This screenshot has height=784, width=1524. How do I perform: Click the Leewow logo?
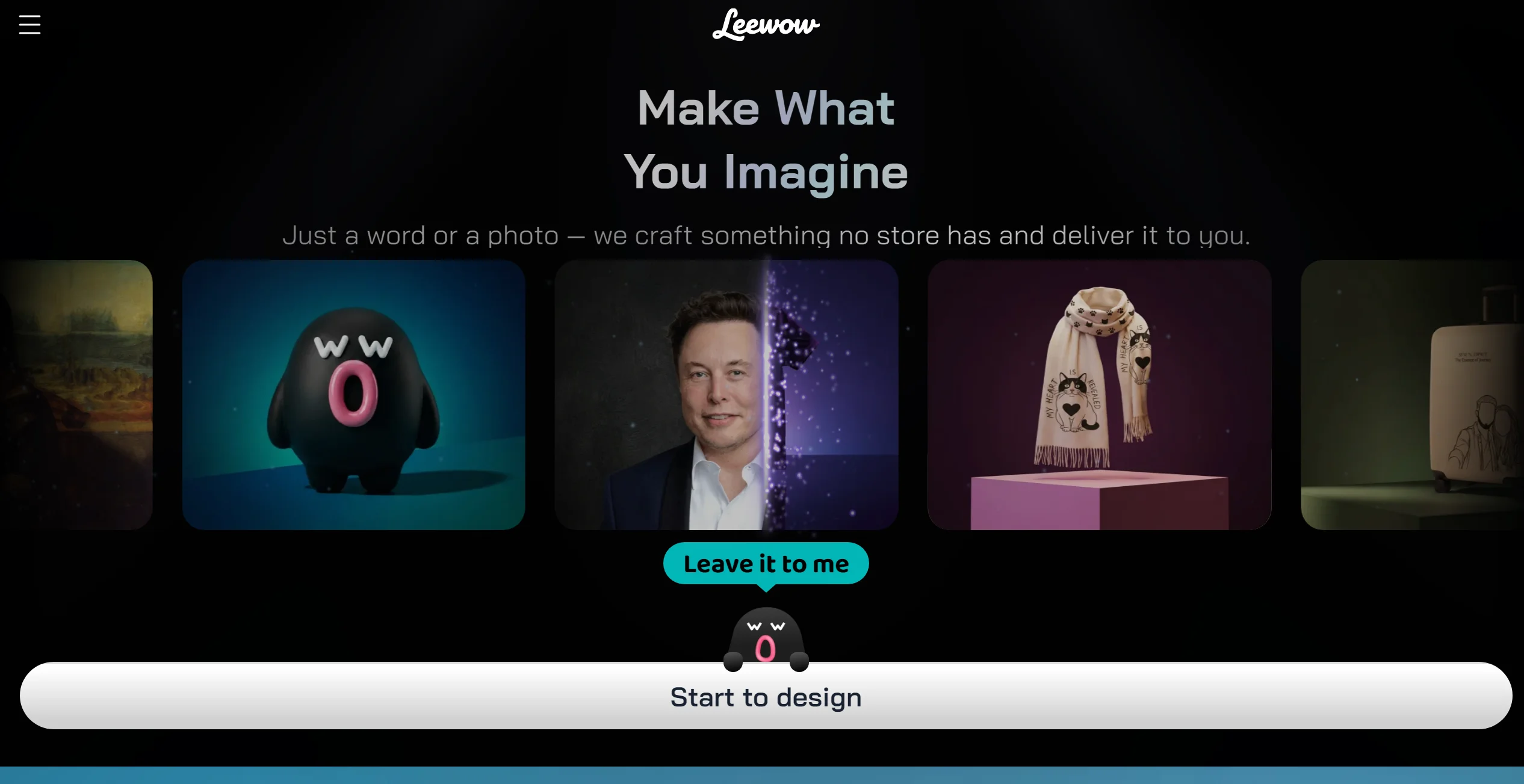(766, 25)
